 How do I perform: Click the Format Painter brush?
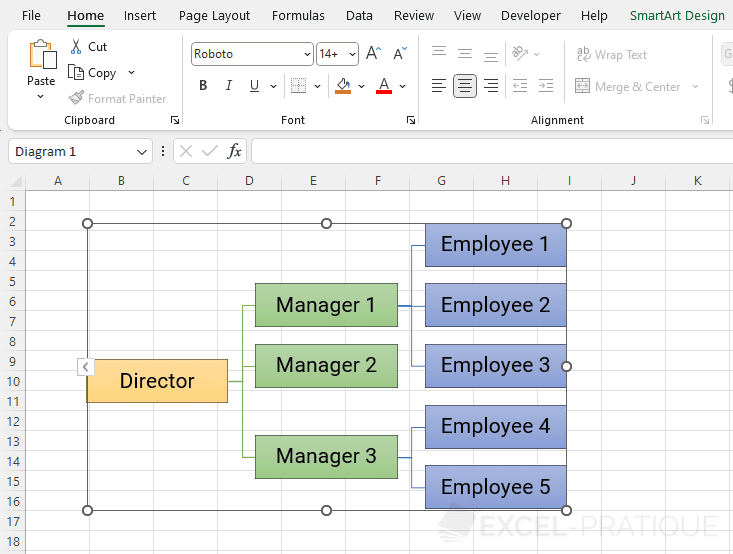(76, 98)
